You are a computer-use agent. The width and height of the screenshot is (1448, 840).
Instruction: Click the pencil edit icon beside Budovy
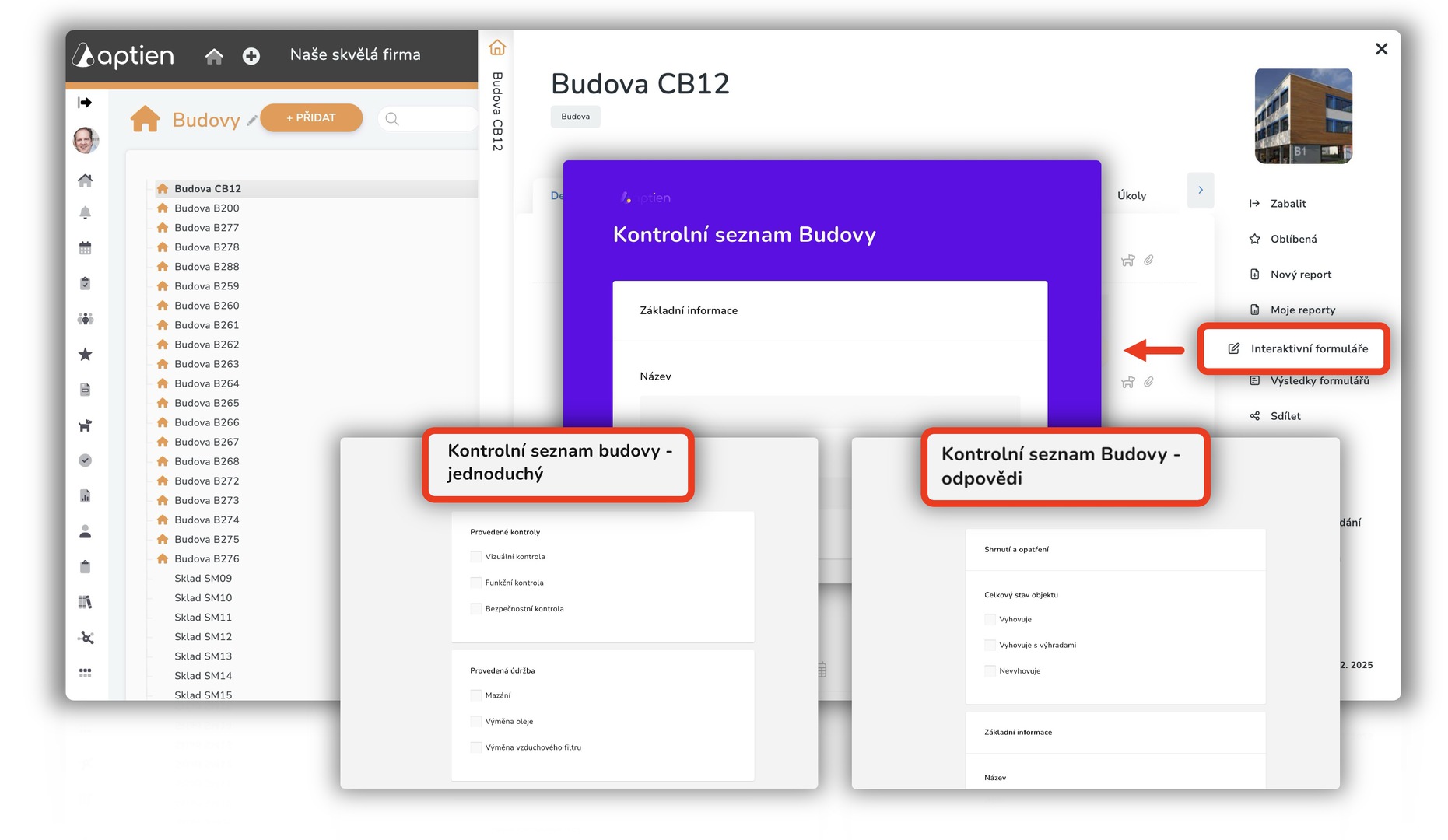tap(251, 121)
